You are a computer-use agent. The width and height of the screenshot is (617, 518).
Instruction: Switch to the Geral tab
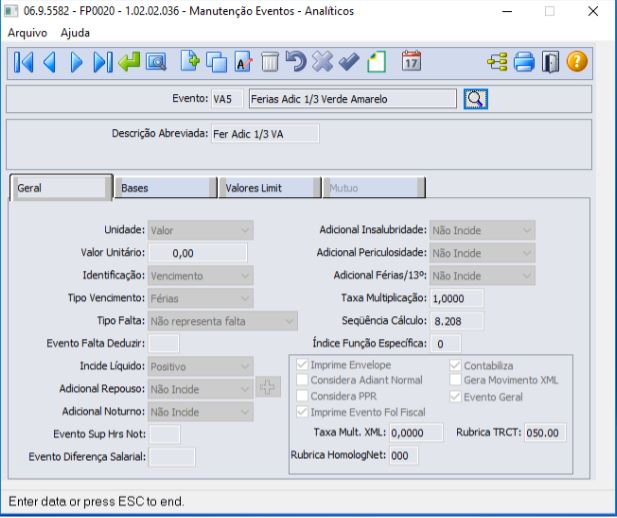coord(61,188)
